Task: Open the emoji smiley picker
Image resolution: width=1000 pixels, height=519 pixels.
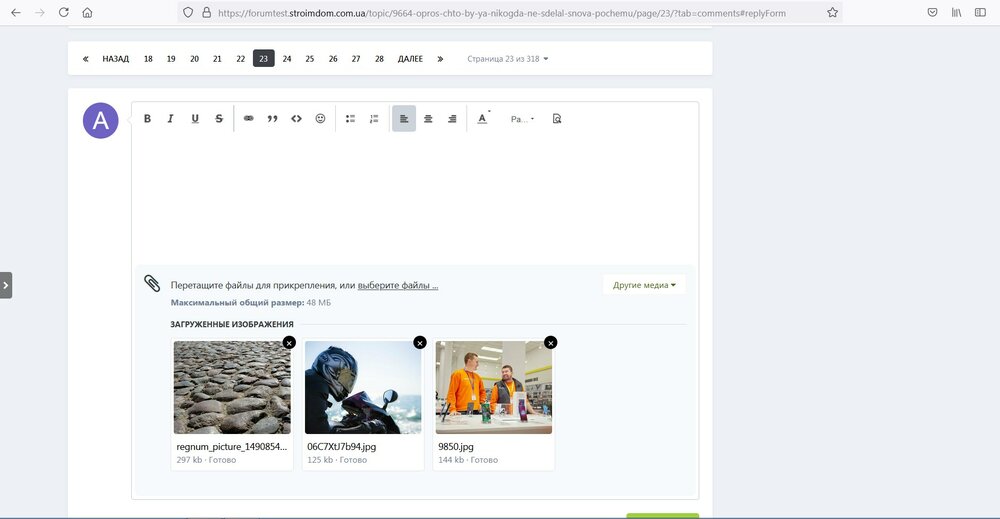Action: pyautogui.click(x=321, y=119)
